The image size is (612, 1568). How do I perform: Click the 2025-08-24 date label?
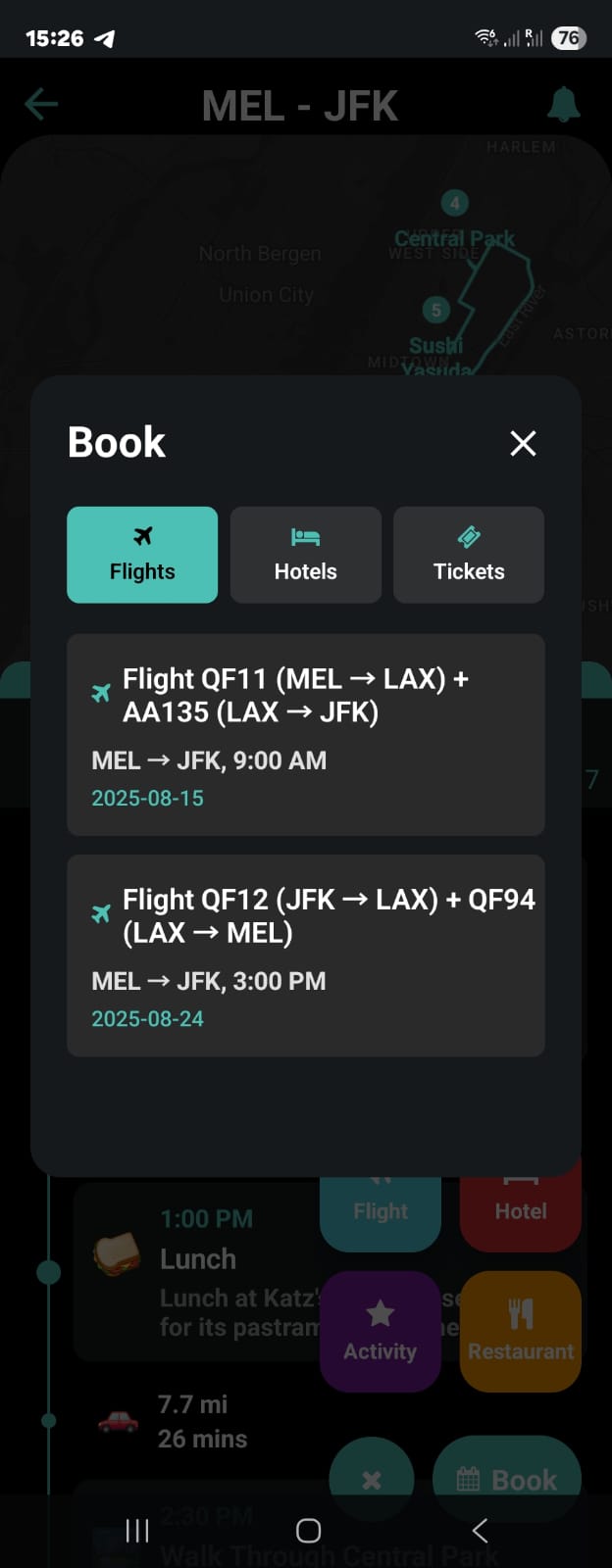click(x=148, y=1019)
